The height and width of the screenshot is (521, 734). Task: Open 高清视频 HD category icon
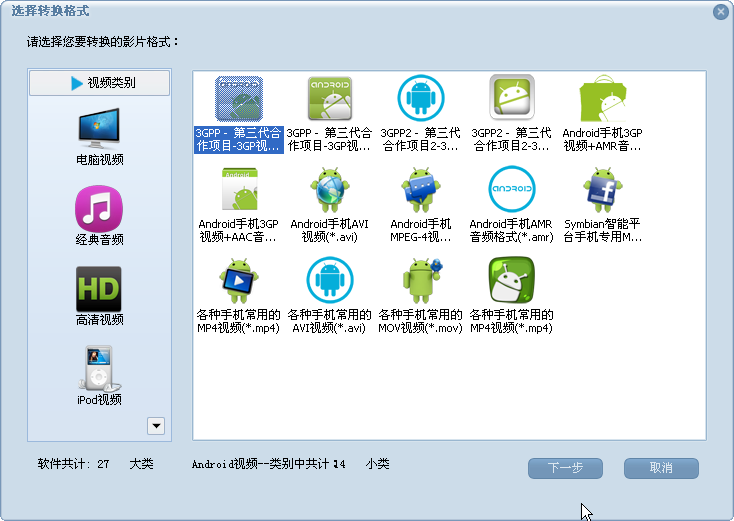99,289
